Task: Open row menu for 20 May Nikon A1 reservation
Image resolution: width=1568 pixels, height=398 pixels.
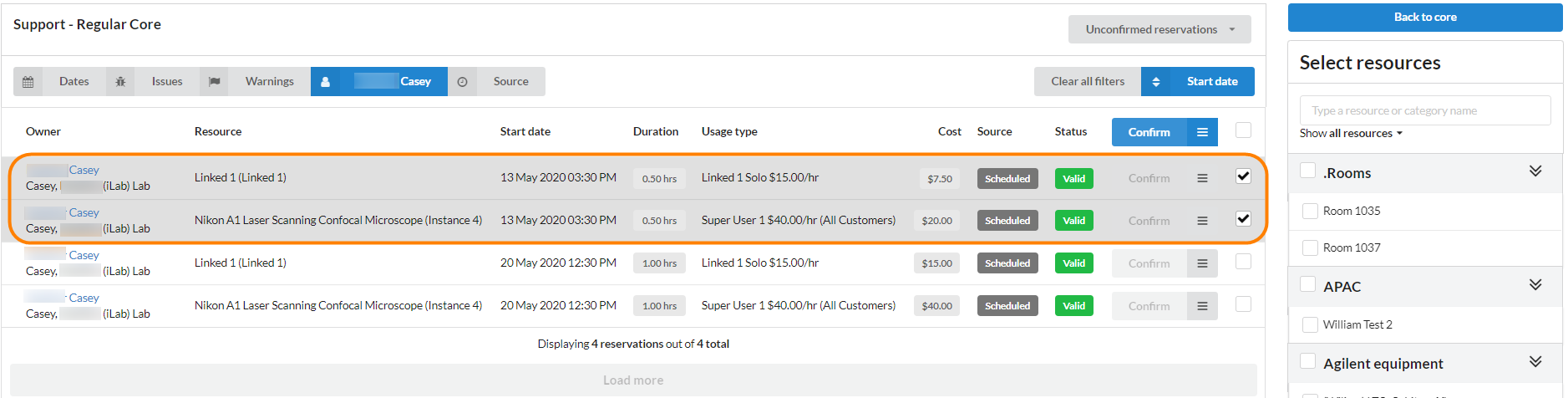Action: tap(1202, 306)
